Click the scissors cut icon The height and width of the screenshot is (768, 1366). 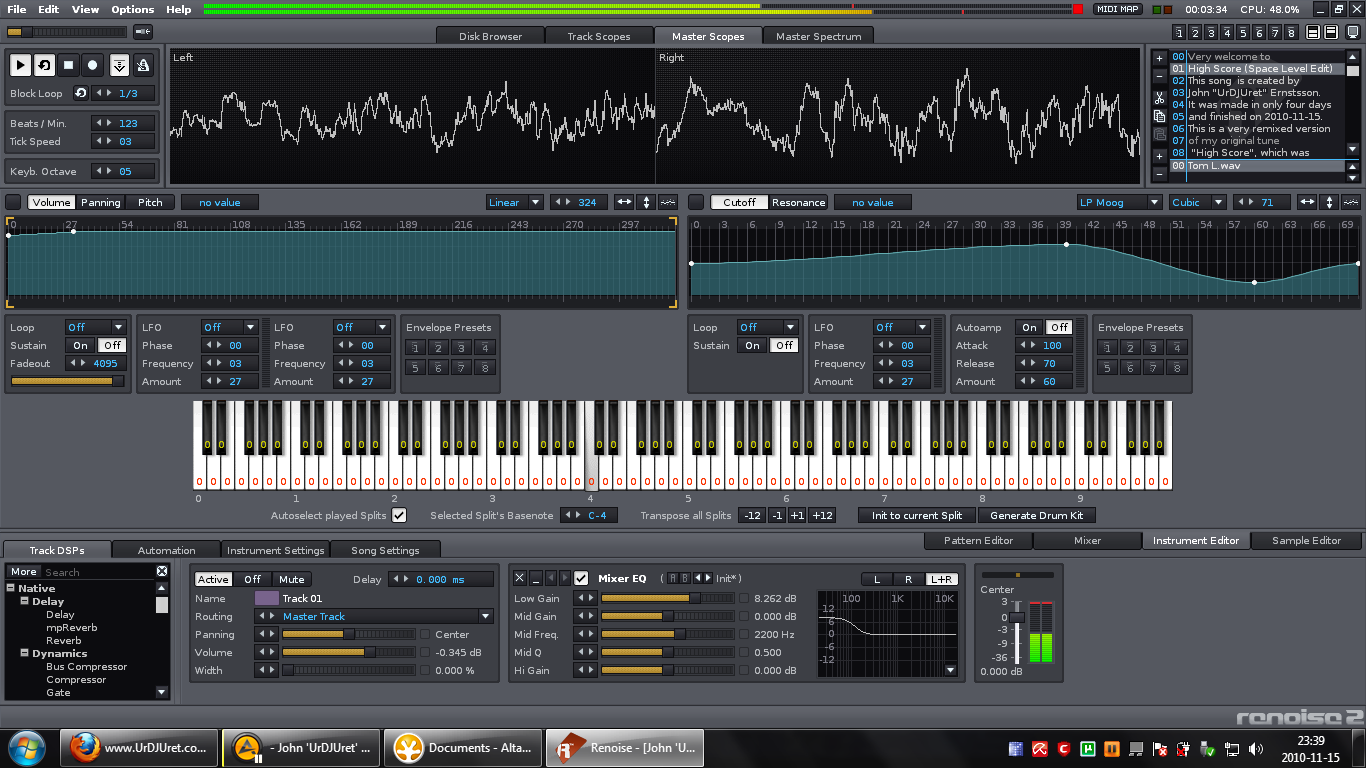click(1159, 98)
